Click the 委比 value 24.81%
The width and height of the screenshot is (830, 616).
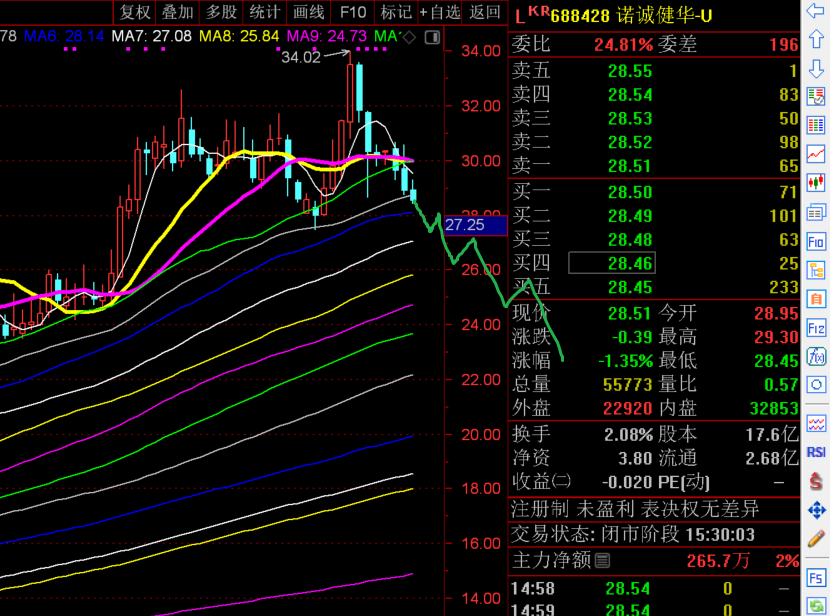pyautogui.click(x=624, y=45)
